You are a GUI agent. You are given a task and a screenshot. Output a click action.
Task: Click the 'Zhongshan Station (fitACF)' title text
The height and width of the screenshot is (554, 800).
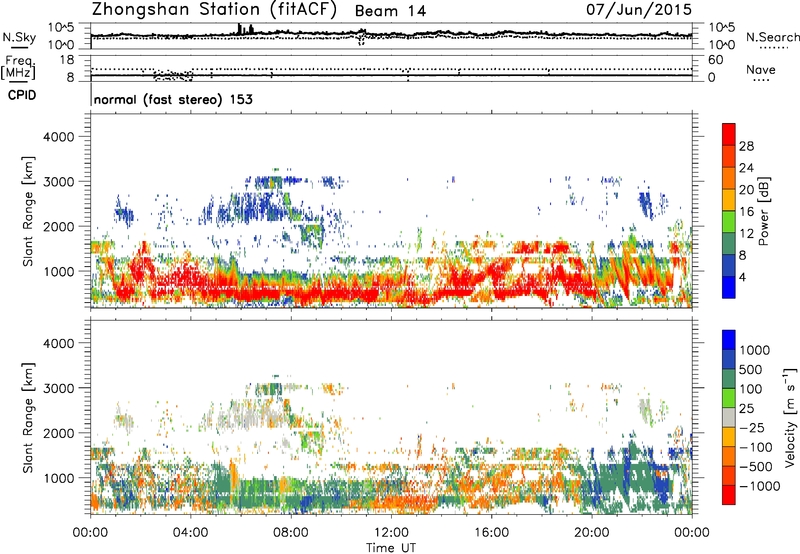(x=214, y=10)
